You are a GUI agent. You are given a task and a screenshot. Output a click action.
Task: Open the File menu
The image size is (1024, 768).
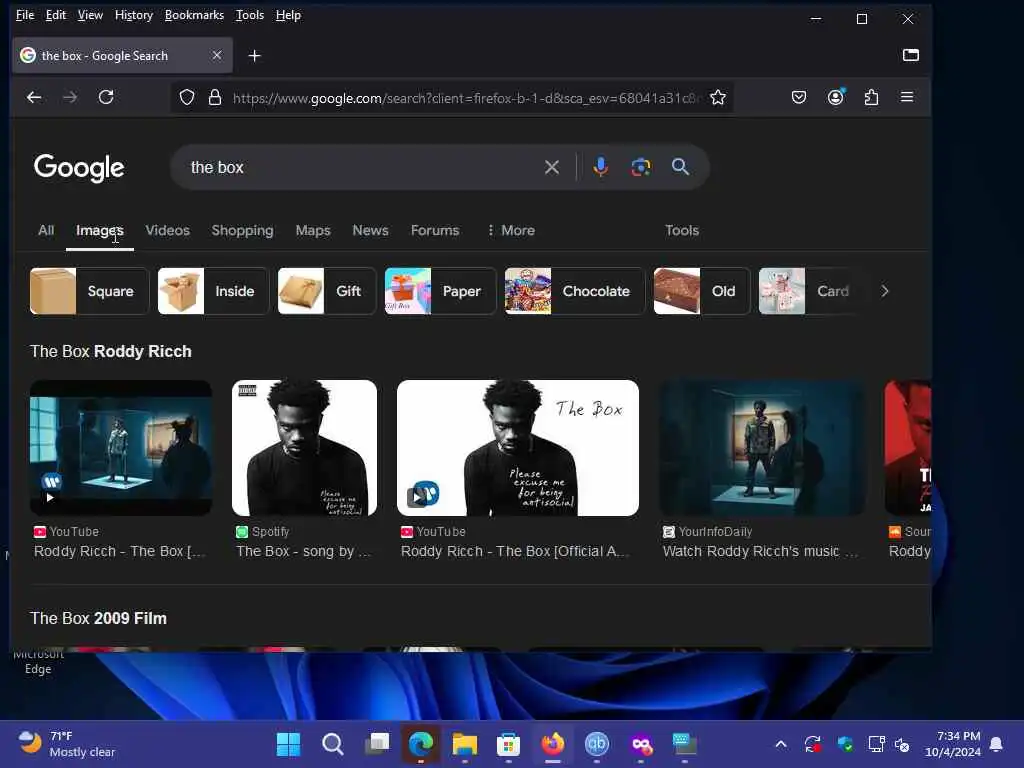tap(25, 15)
